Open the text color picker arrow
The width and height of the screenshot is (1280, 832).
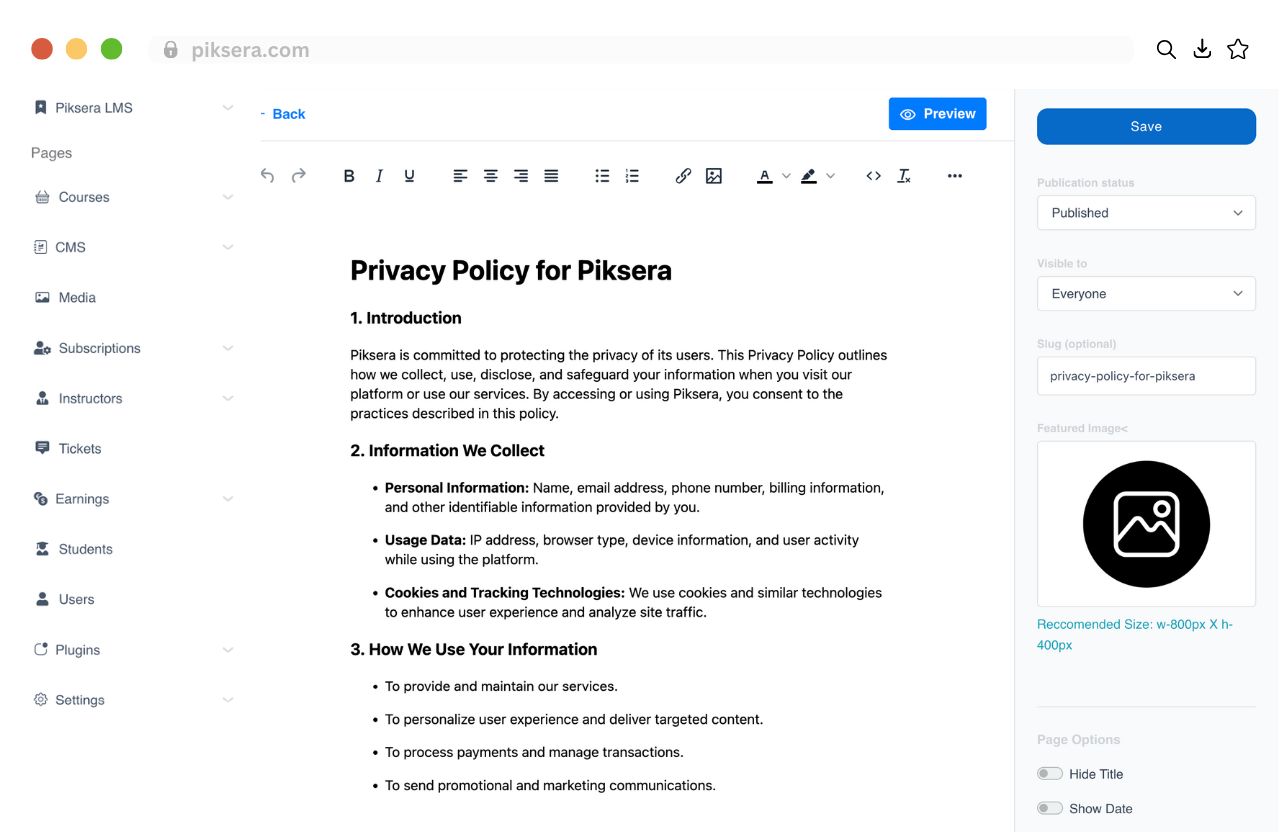click(786, 176)
